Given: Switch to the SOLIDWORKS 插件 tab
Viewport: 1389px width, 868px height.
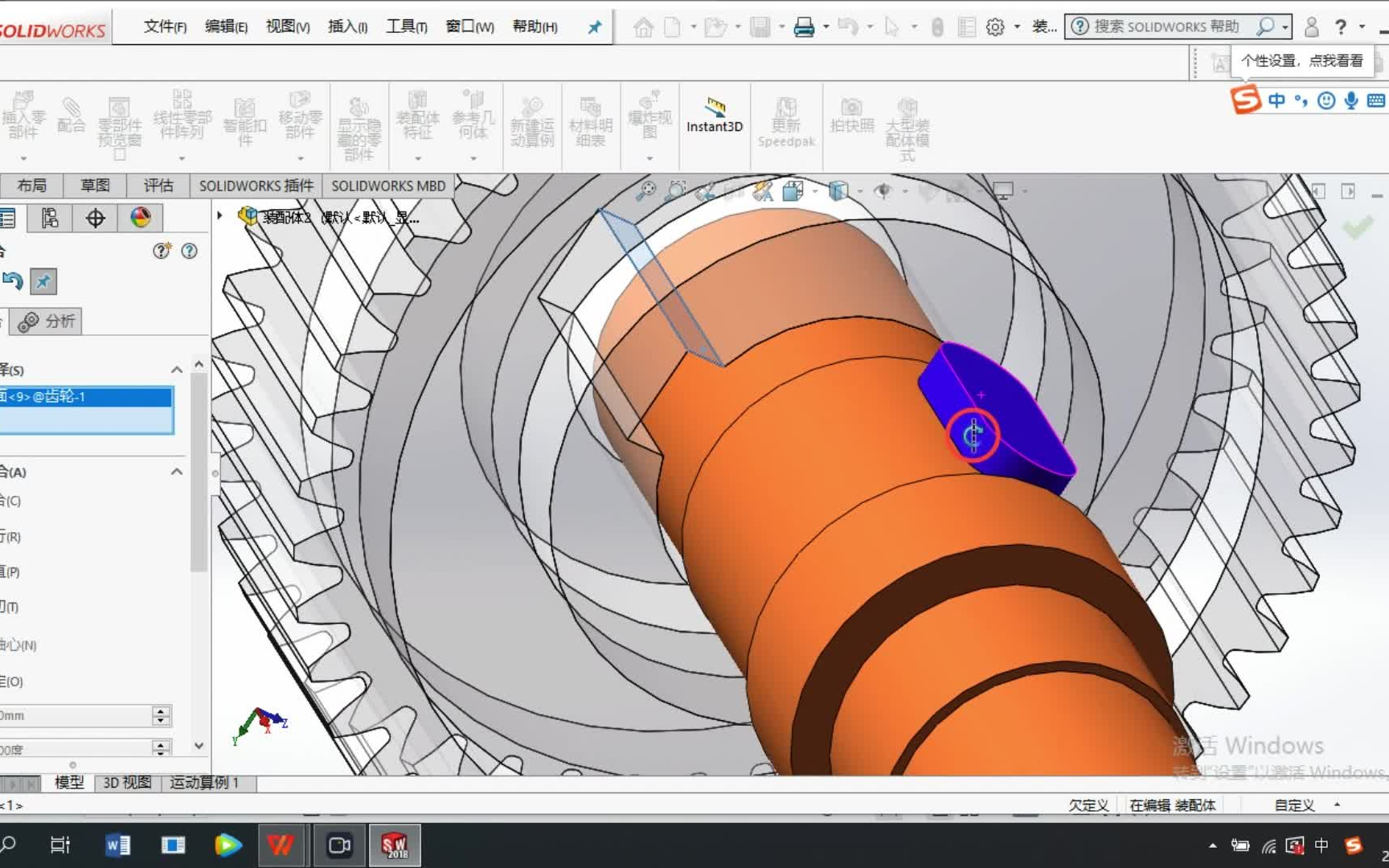Looking at the screenshot, I should (x=256, y=186).
